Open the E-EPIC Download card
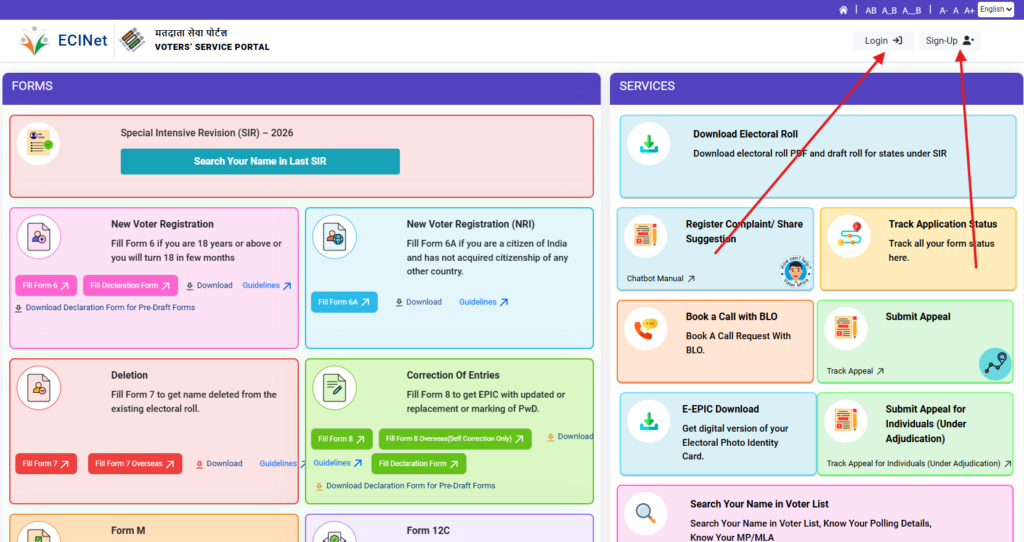The width and height of the screenshot is (1024, 542). (718, 434)
